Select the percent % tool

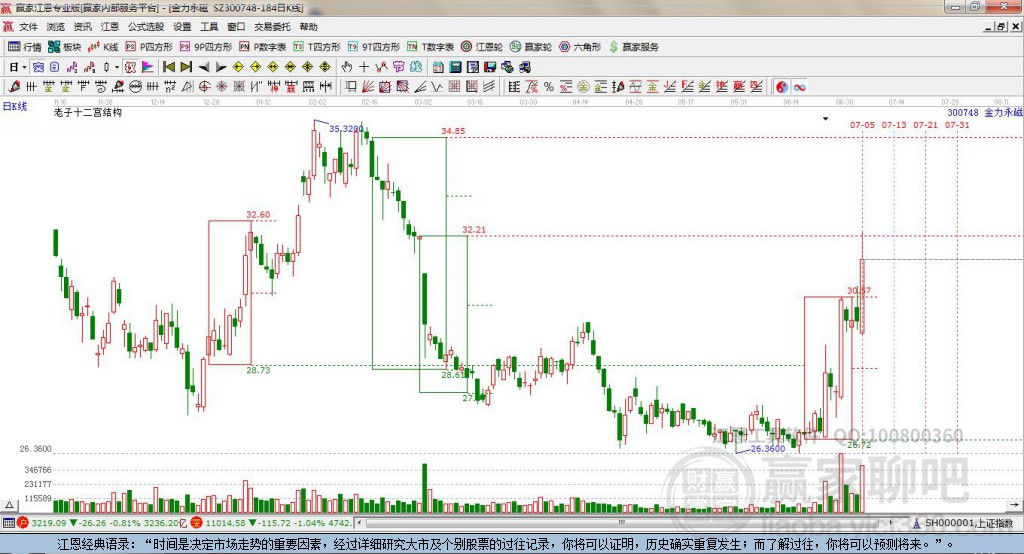click(549, 87)
